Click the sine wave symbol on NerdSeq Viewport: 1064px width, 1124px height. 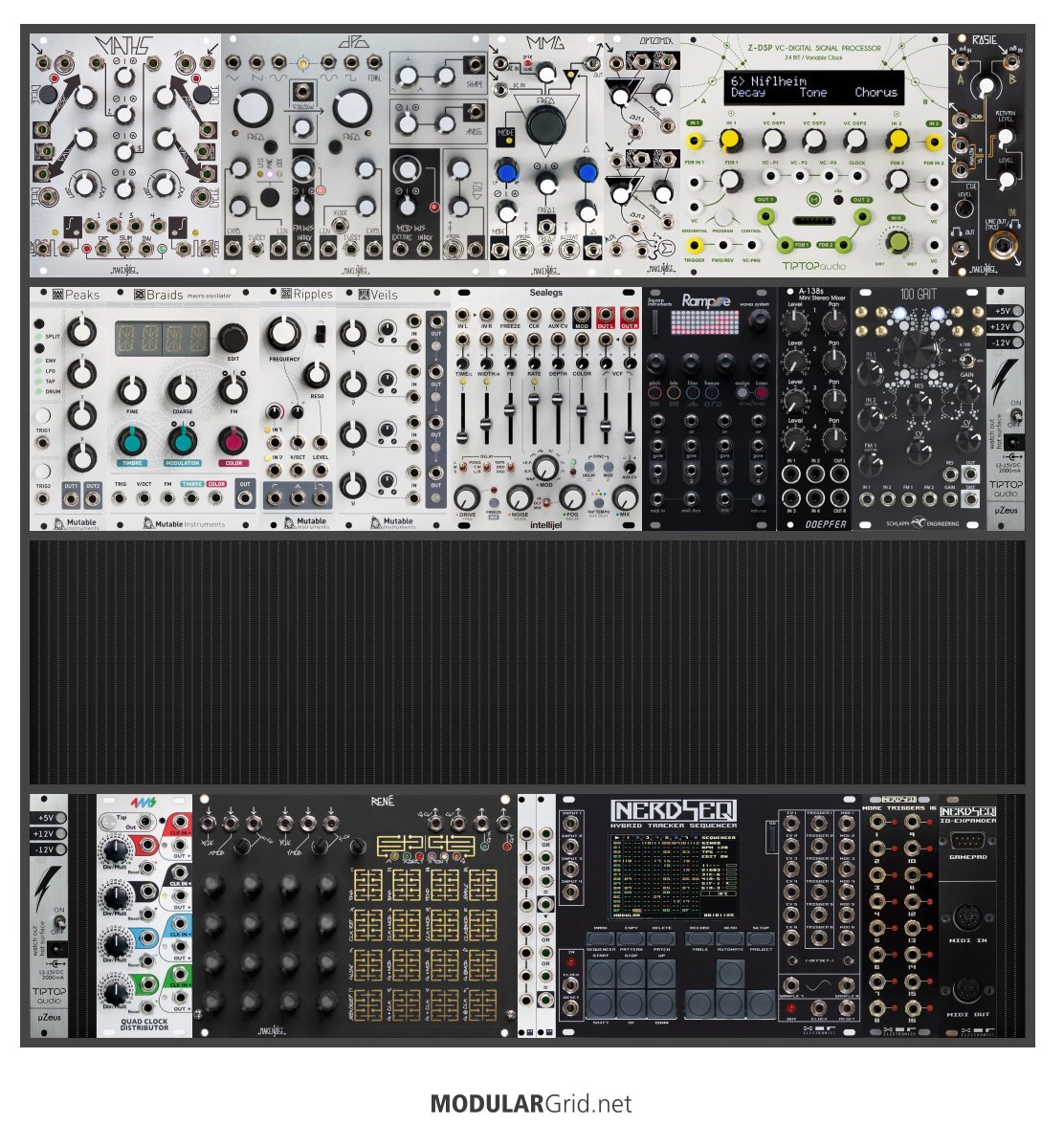tap(818, 986)
